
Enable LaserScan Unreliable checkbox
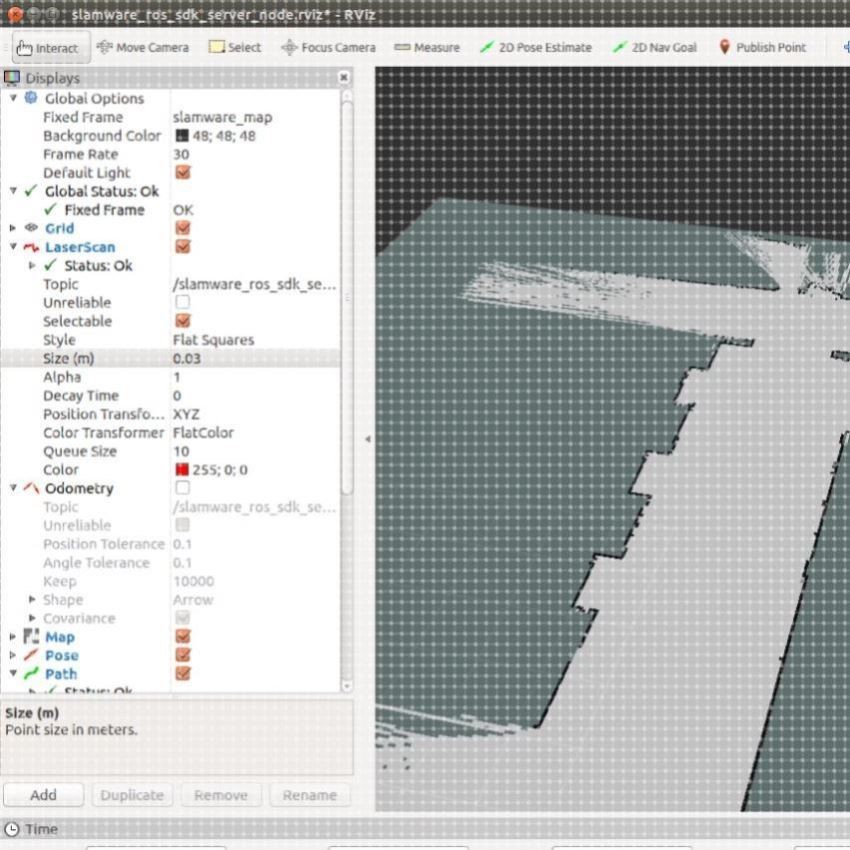click(x=183, y=302)
